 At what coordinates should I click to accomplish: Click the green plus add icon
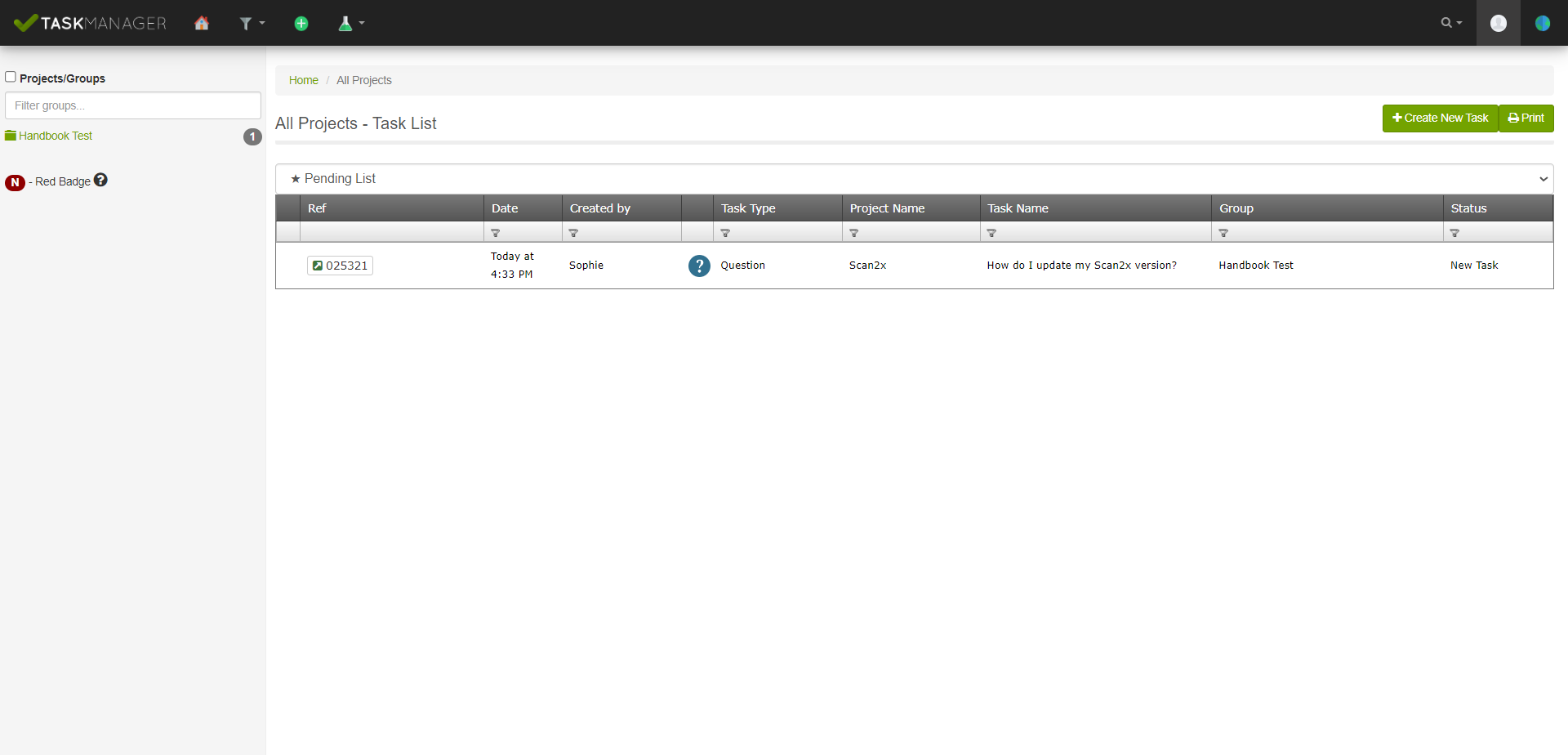(x=301, y=24)
